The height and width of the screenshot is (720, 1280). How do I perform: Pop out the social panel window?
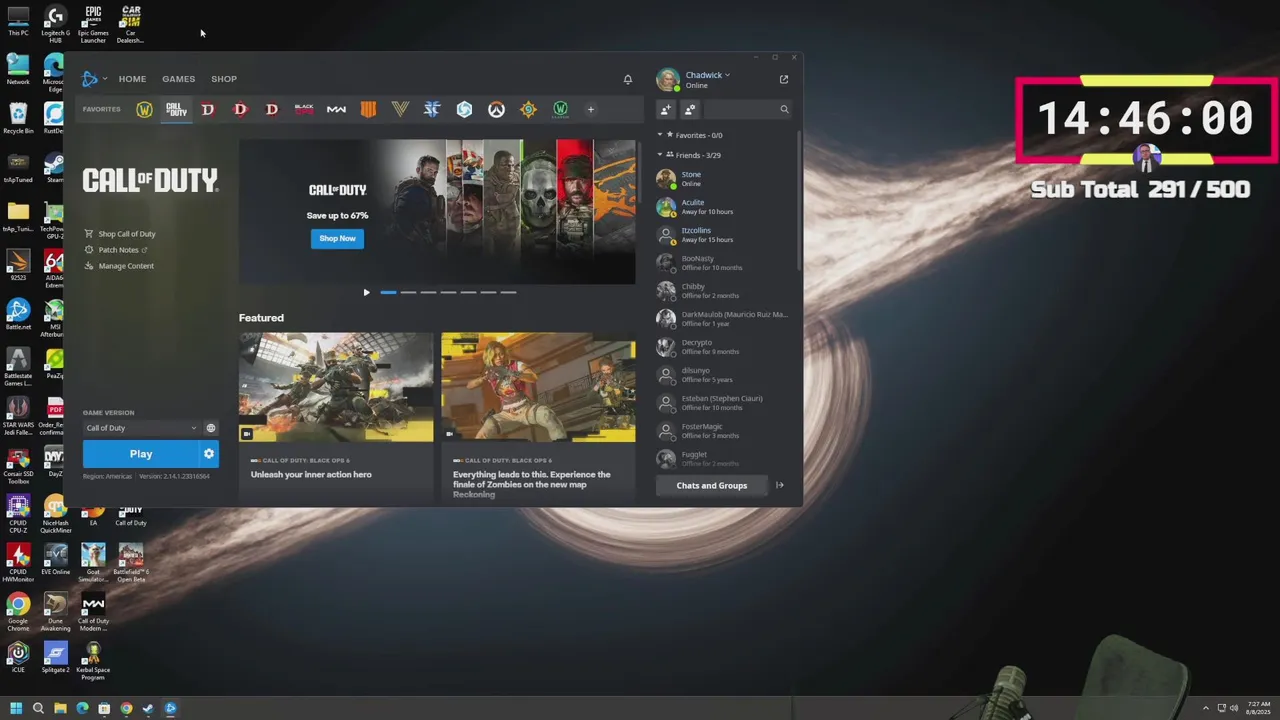(784, 79)
